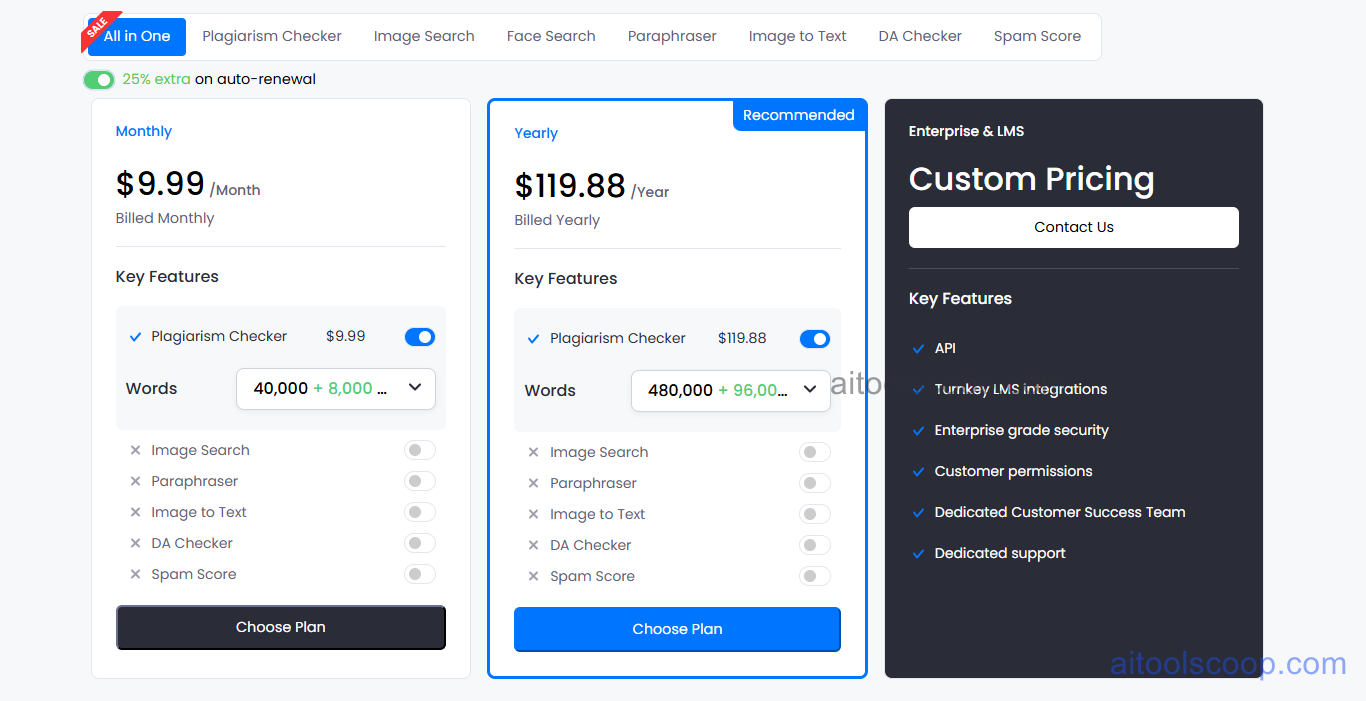Switch to the Plagiarism Checker tab
This screenshot has width=1366, height=701.
[272, 37]
